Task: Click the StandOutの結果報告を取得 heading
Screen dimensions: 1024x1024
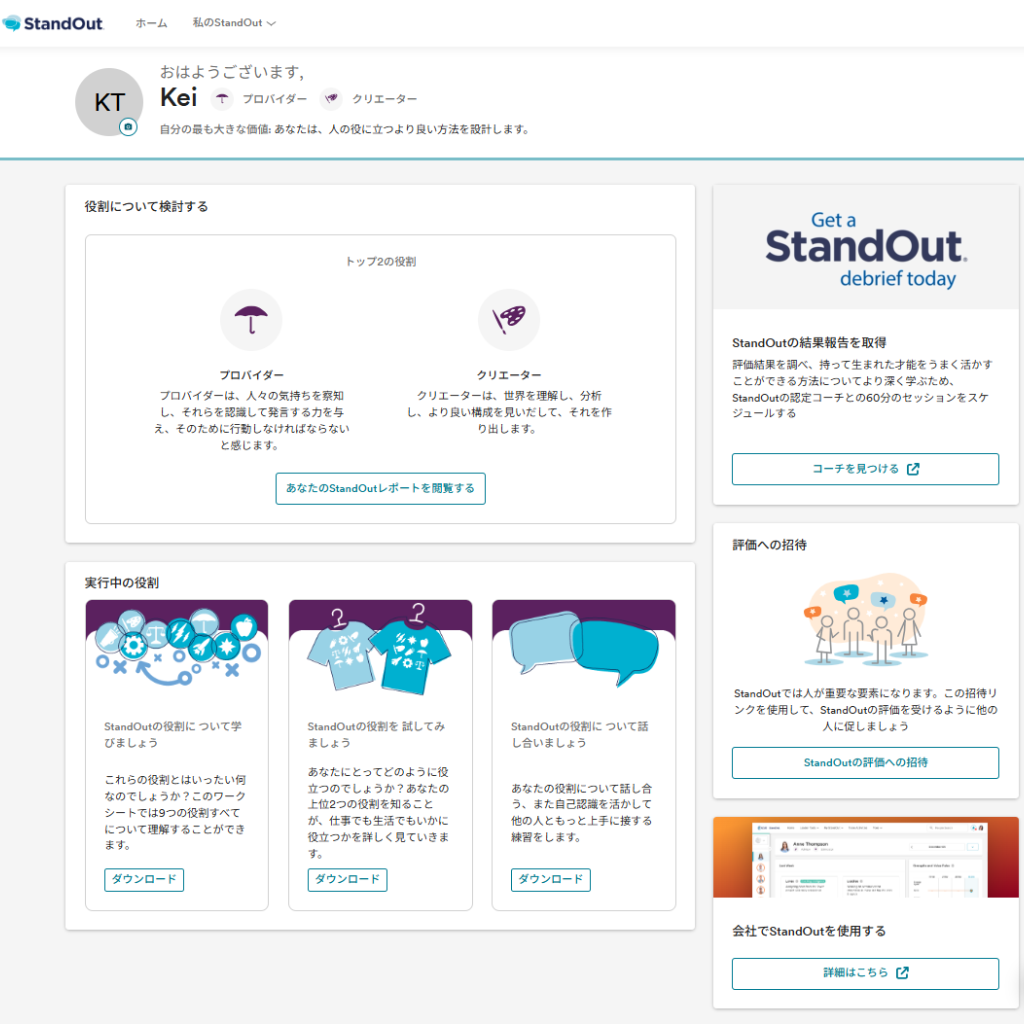Action: pyautogui.click(x=809, y=343)
